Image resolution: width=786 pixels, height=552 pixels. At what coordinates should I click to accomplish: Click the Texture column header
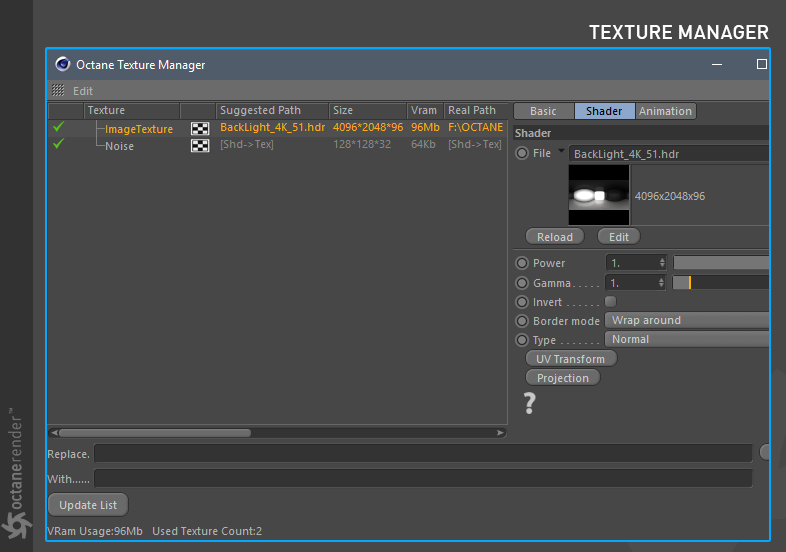click(x=131, y=110)
